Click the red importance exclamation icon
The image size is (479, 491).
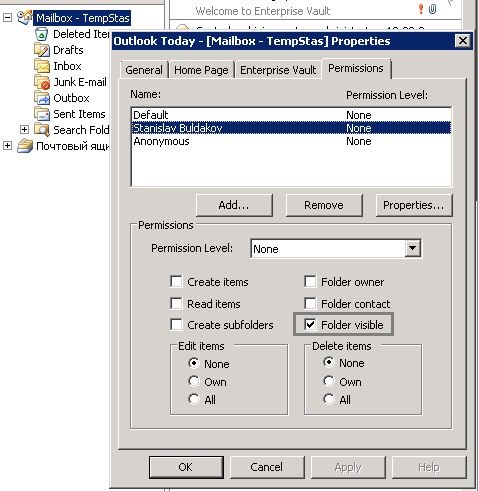coord(421,9)
